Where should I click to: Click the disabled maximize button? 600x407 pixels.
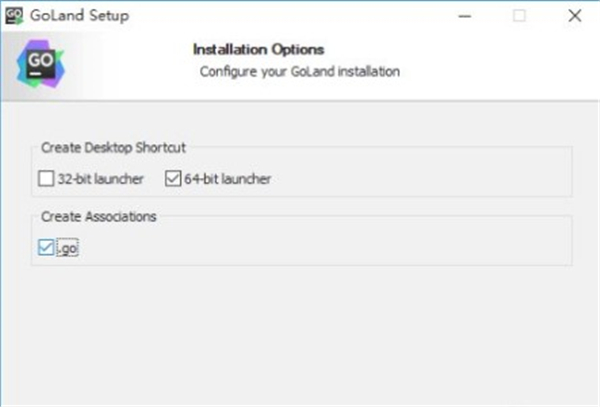tap(520, 16)
